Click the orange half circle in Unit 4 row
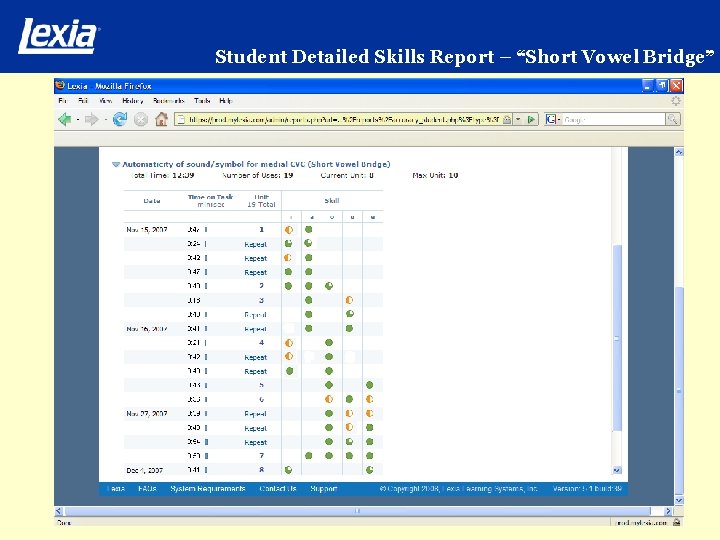This screenshot has width=720, height=540. pos(289,343)
